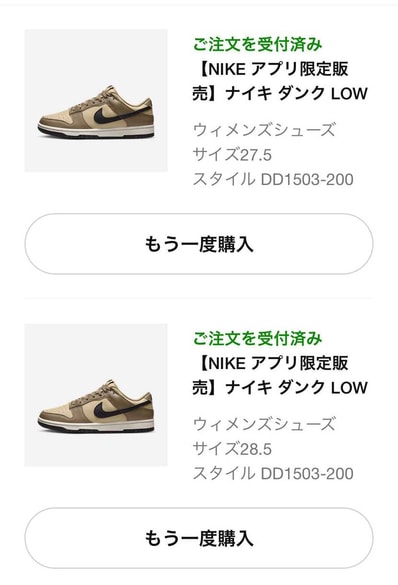Select the green ご注文を受付済み status on second order

click(257, 339)
